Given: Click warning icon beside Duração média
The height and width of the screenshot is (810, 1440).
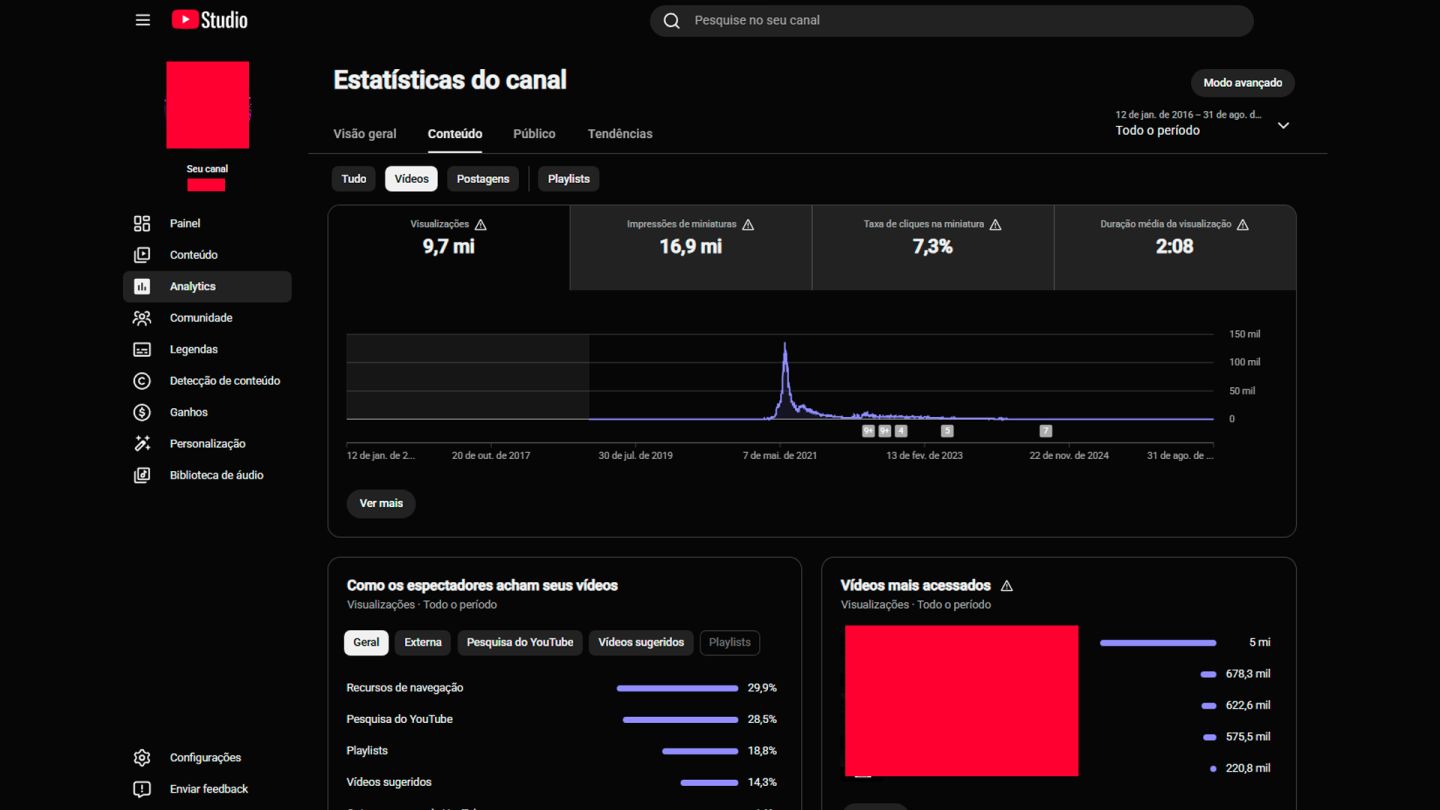Looking at the screenshot, I should pyautogui.click(x=1243, y=225).
